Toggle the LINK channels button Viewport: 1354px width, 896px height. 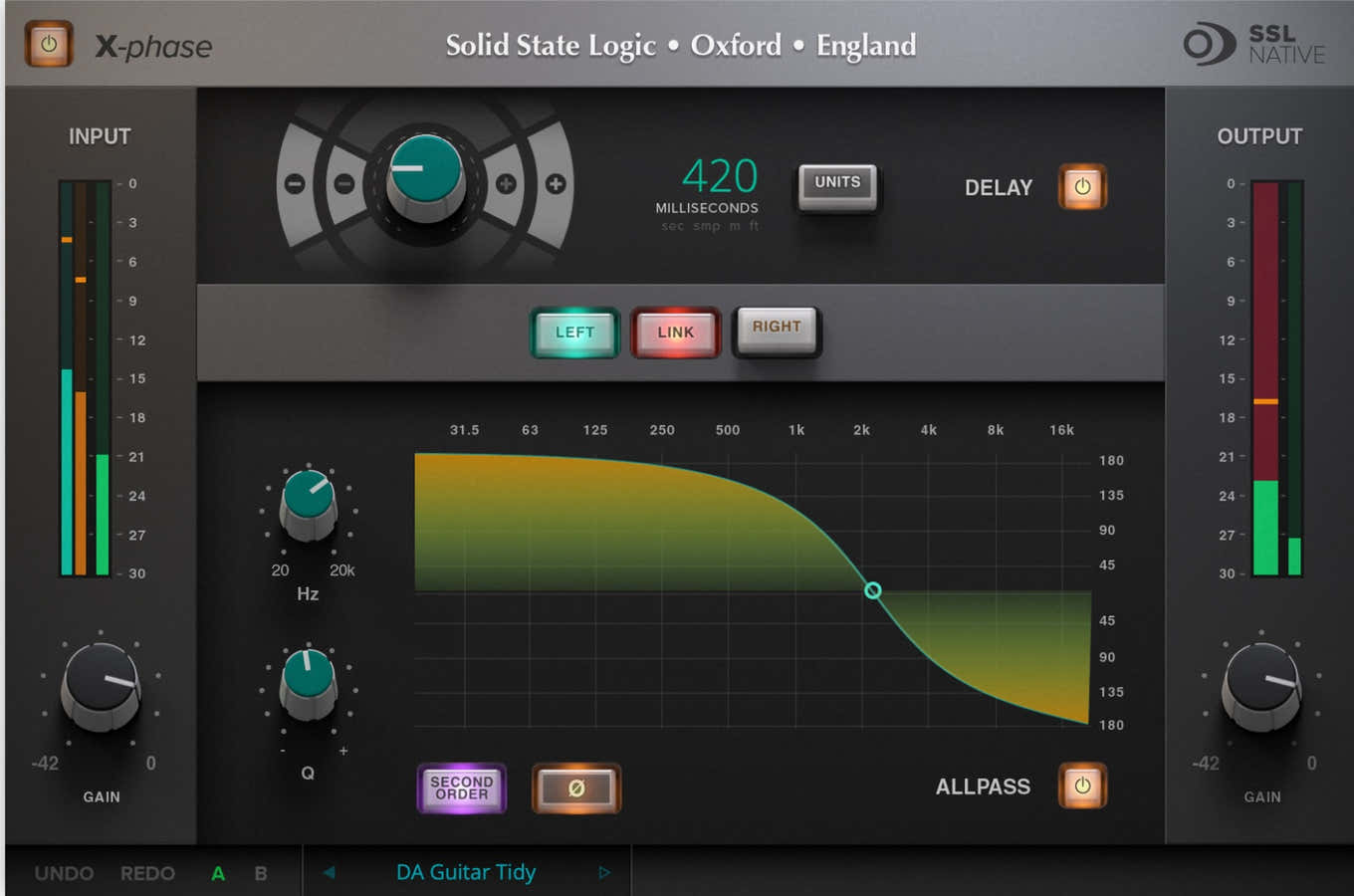coord(675,333)
